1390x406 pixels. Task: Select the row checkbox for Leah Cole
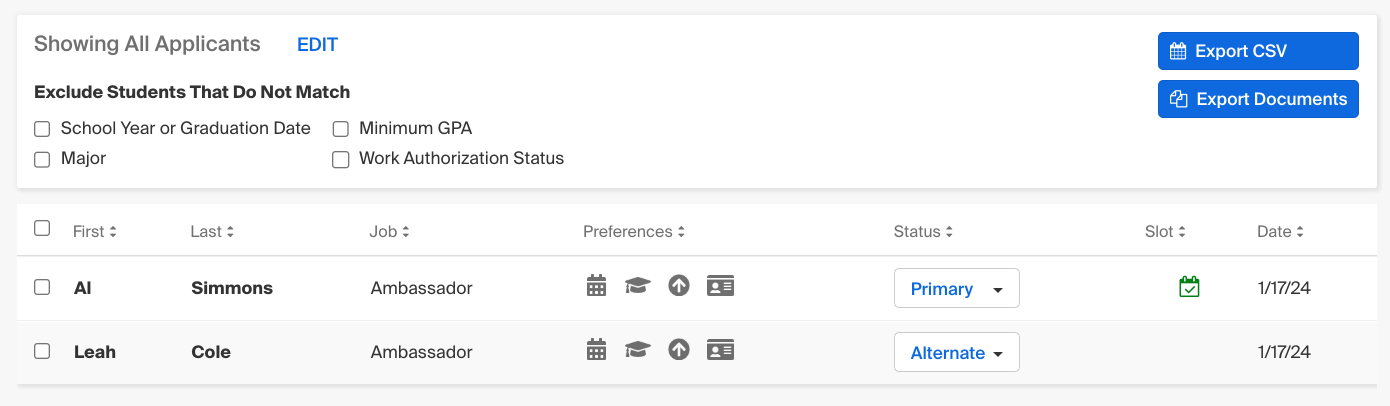click(42, 351)
